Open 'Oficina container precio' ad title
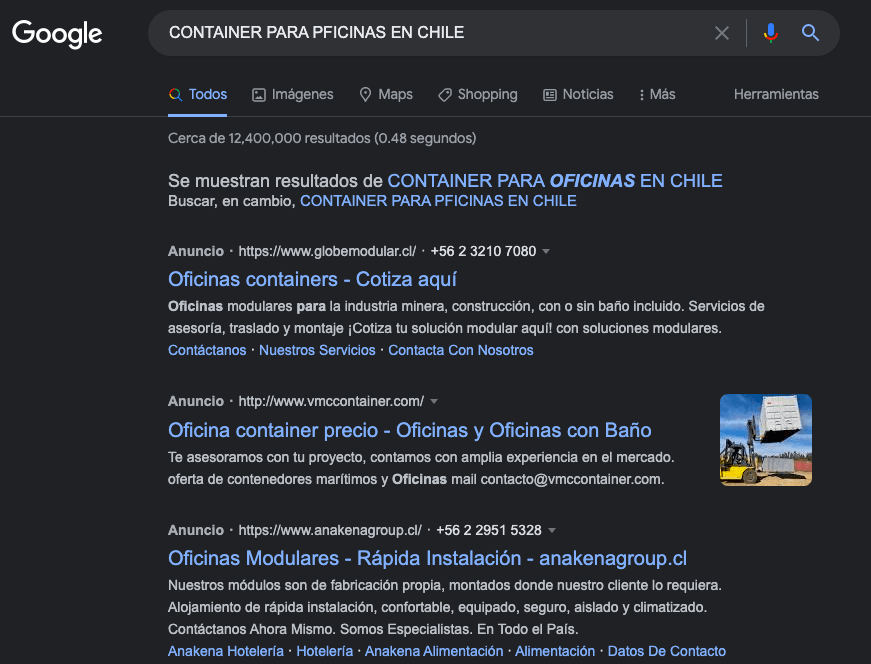This screenshot has height=664, width=871. click(410, 430)
